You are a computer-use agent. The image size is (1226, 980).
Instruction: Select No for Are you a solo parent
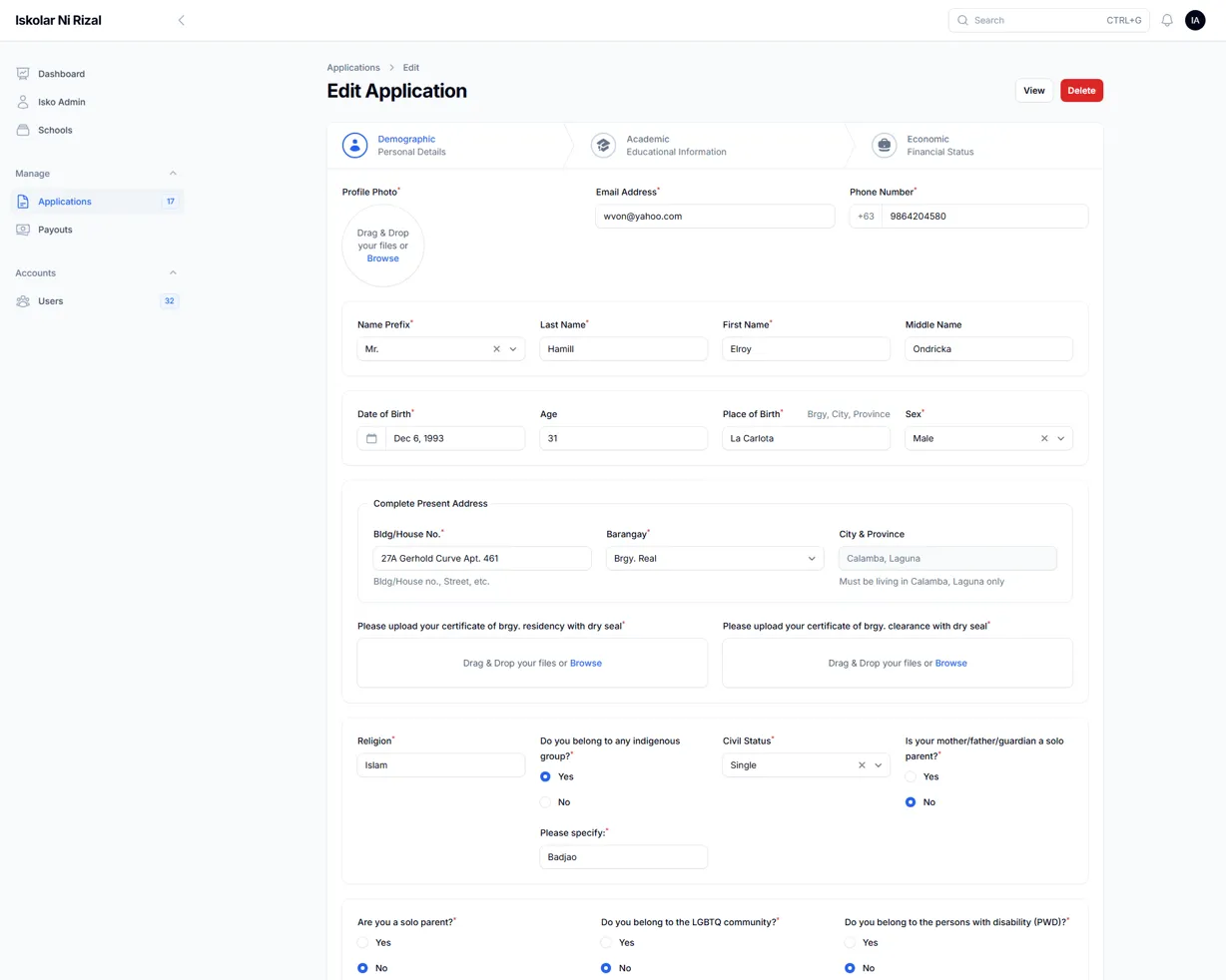363,968
